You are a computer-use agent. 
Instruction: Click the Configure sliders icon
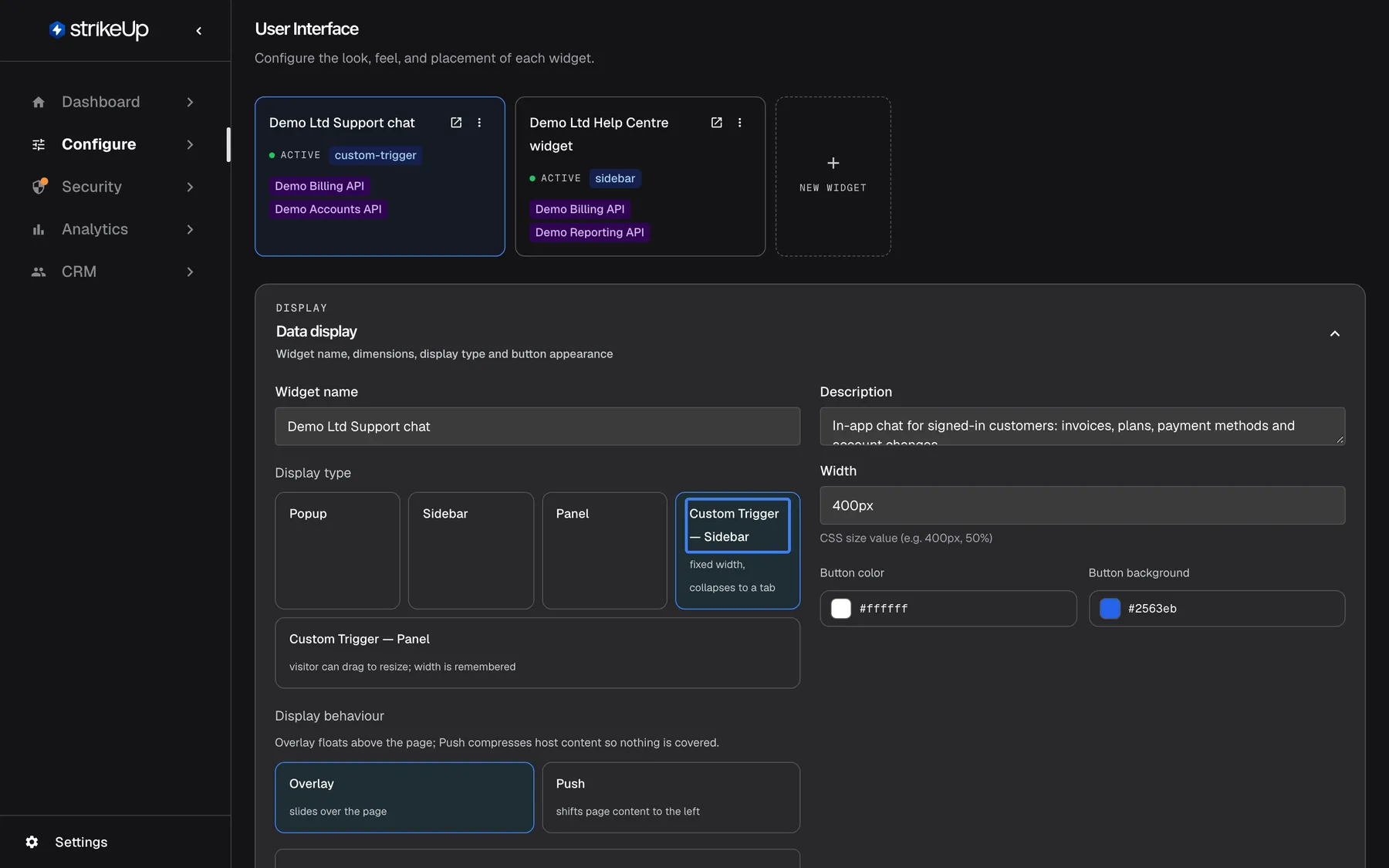coord(39,144)
